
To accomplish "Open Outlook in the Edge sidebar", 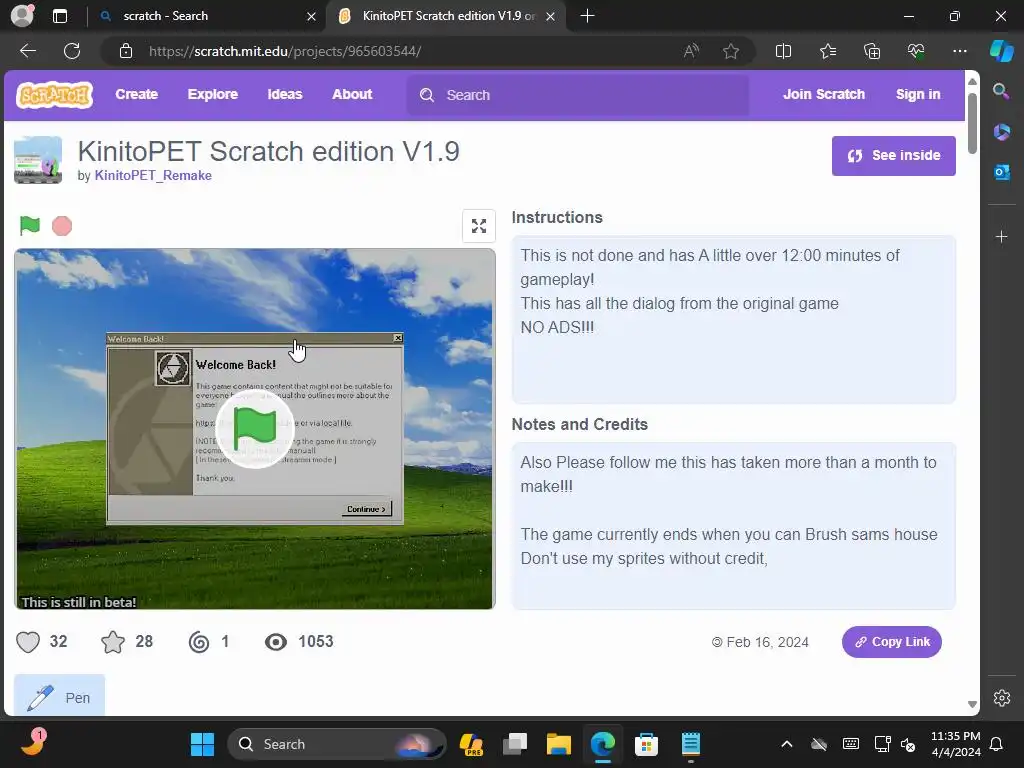I will [x=1001, y=172].
